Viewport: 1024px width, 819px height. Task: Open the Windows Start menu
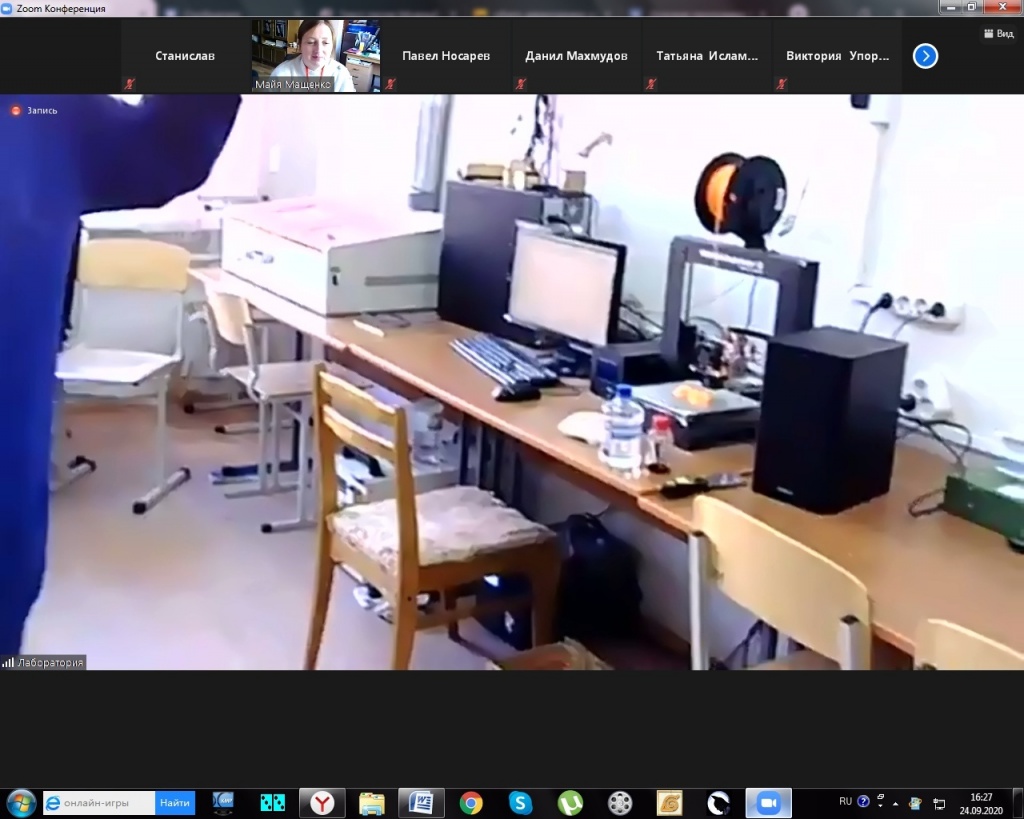(x=21, y=802)
